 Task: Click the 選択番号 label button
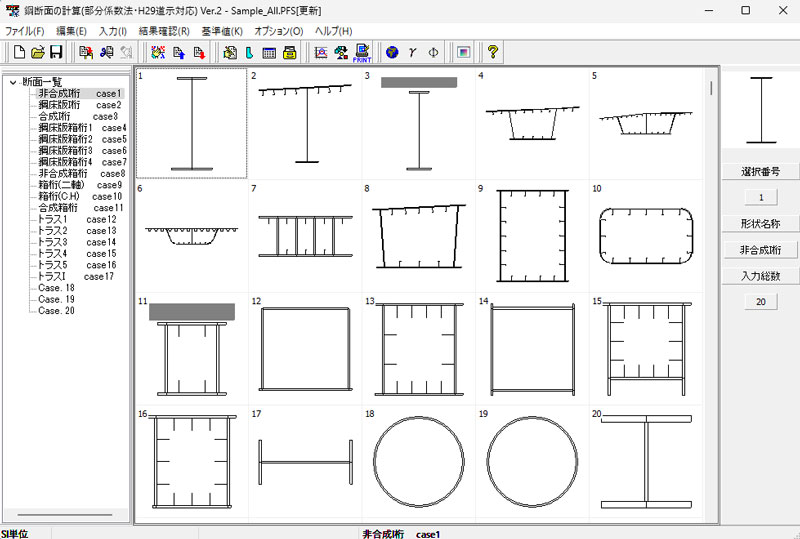point(760,172)
